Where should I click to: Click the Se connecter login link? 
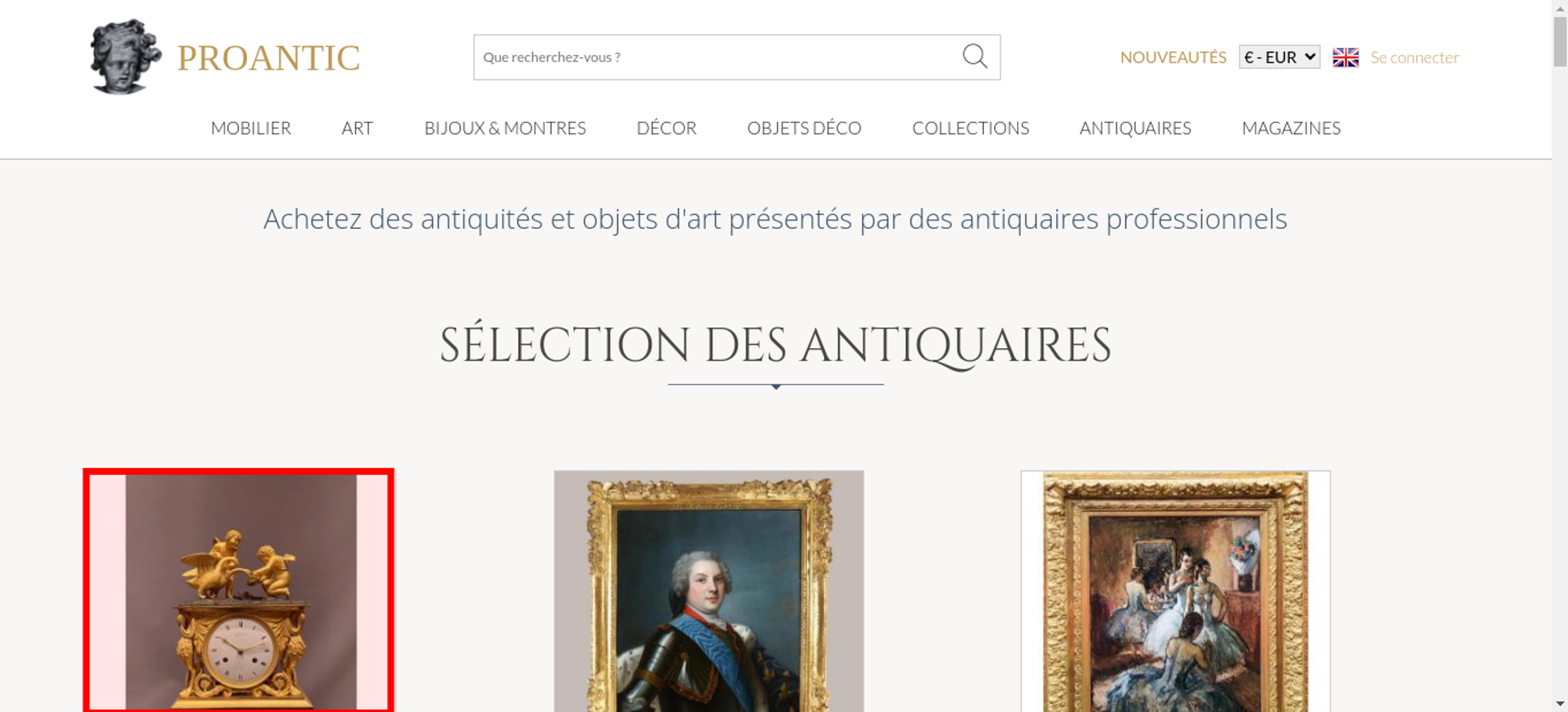coord(1414,57)
